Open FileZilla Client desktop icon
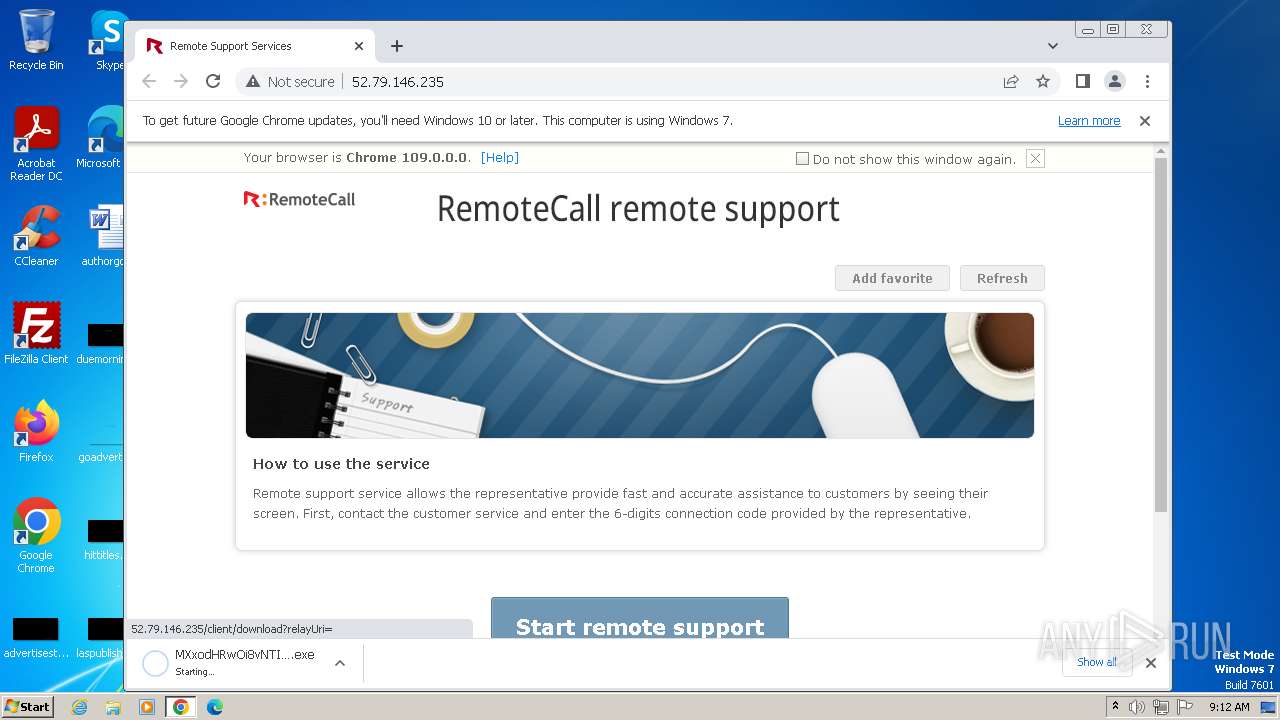This screenshot has width=1280, height=720. 36,334
